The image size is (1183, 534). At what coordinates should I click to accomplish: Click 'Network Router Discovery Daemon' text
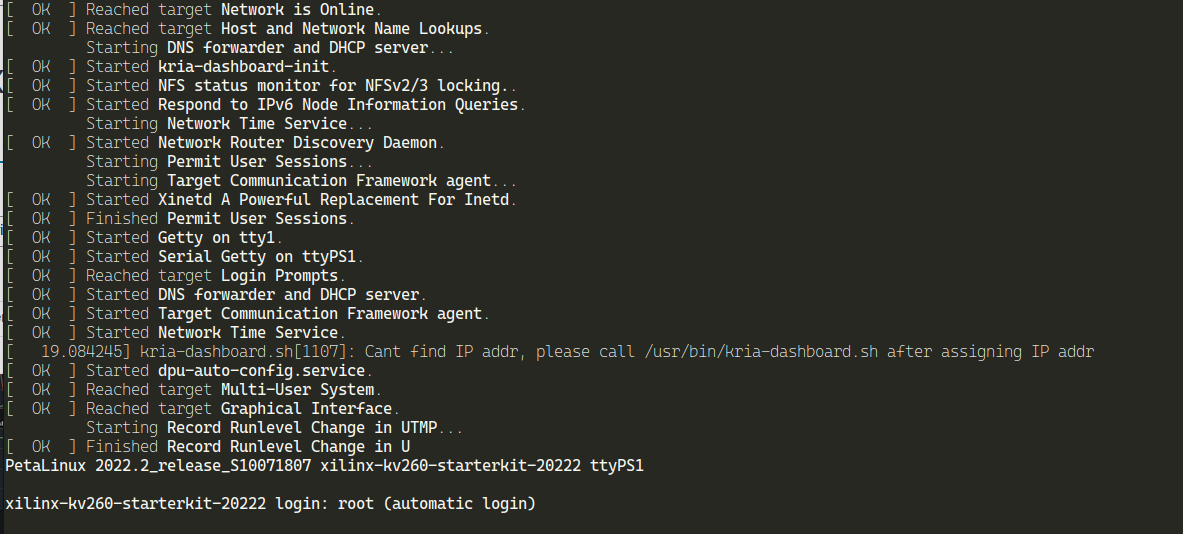(x=297, y=143)
